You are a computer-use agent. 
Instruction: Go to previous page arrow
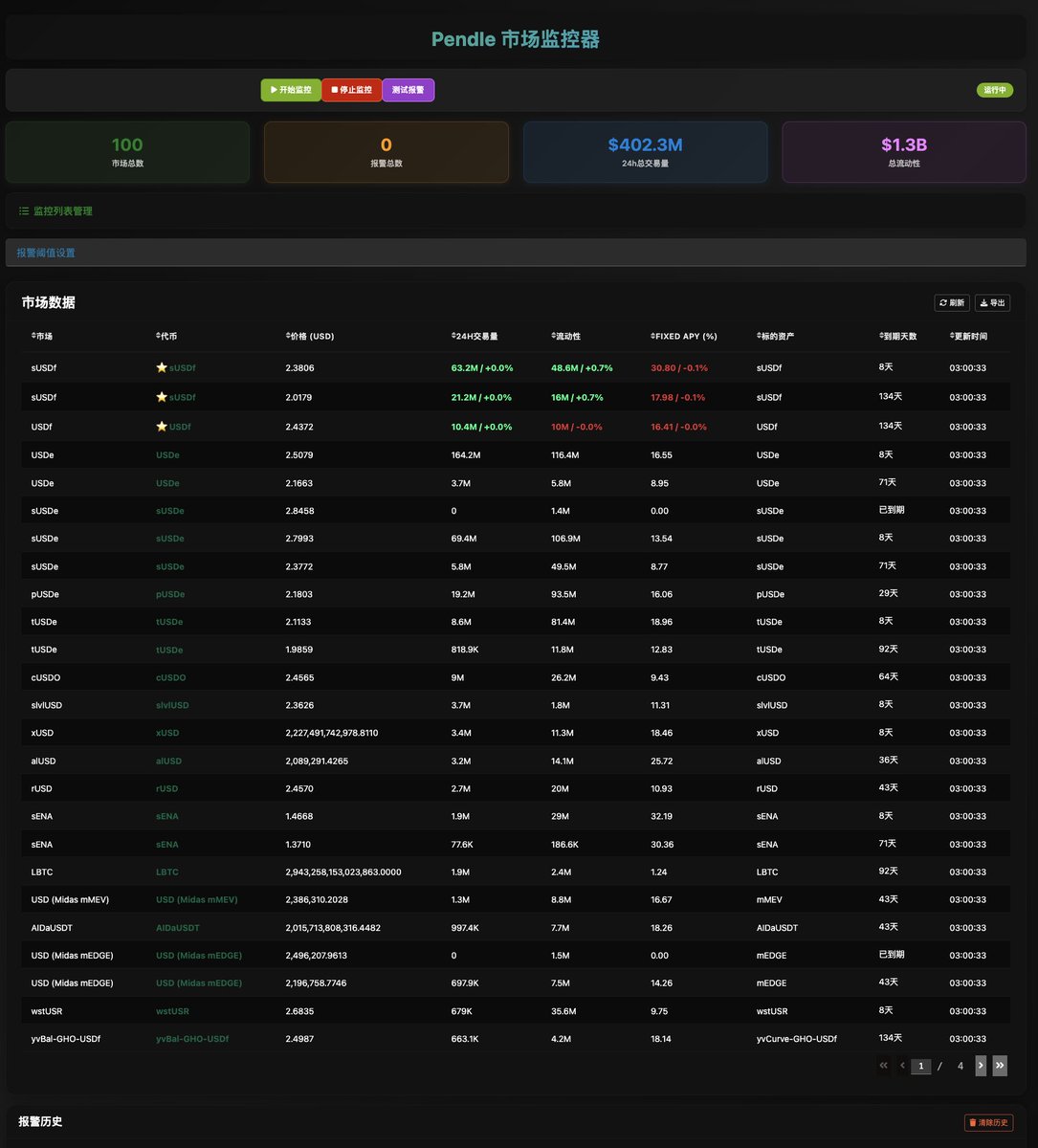click(902, 1066)
